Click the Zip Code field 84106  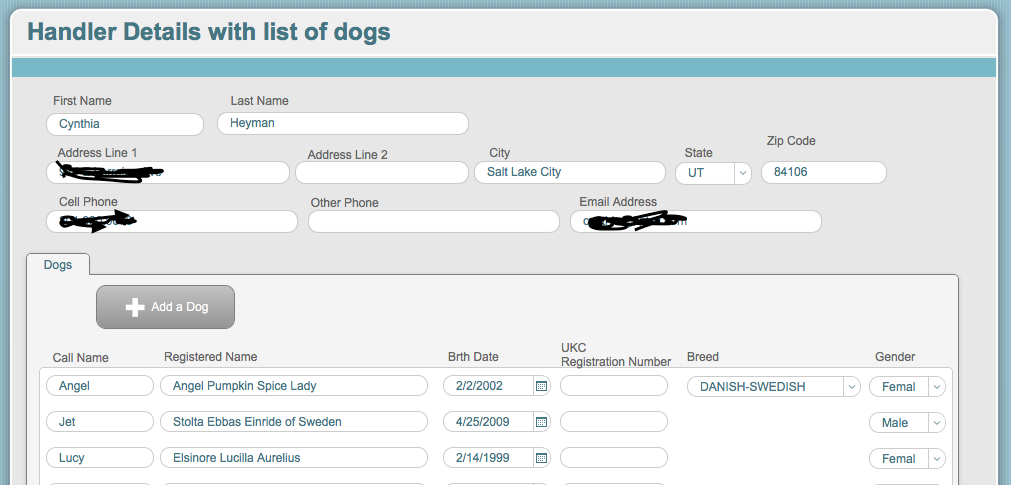(x=824, y=172)
